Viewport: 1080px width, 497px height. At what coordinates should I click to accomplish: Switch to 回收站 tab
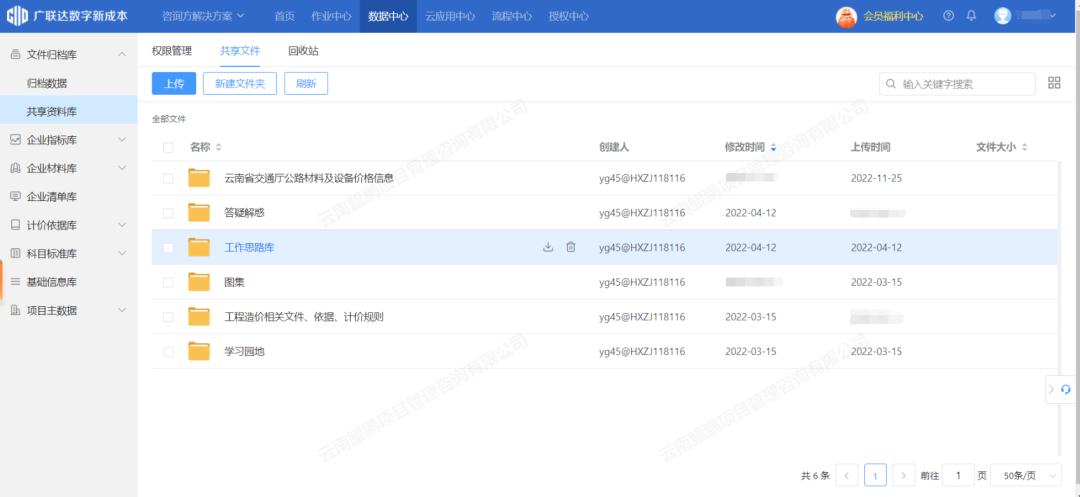(x=303, y=51)
